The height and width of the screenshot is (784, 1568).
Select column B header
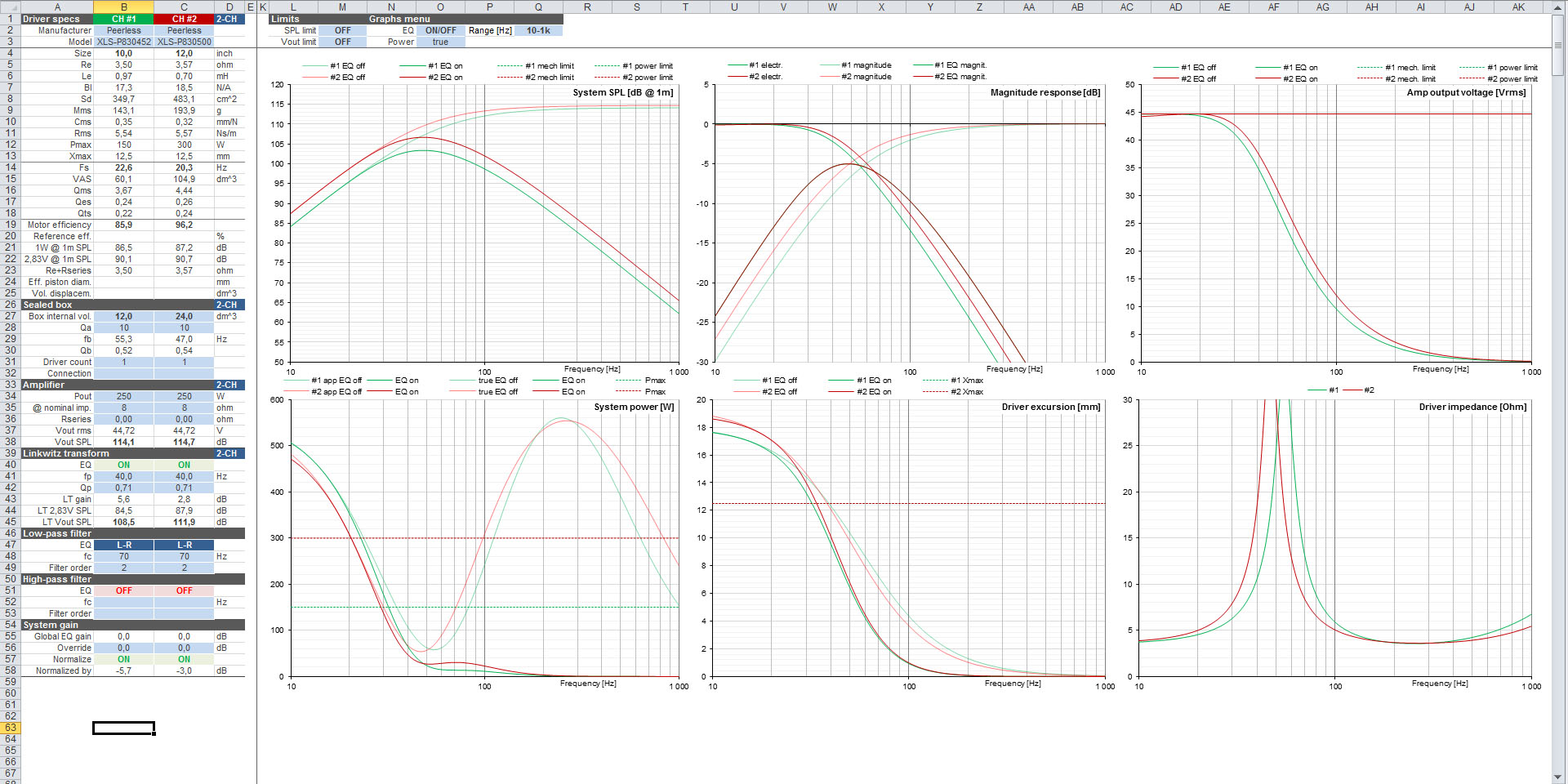pyautogui.click(x=123, y=7)
